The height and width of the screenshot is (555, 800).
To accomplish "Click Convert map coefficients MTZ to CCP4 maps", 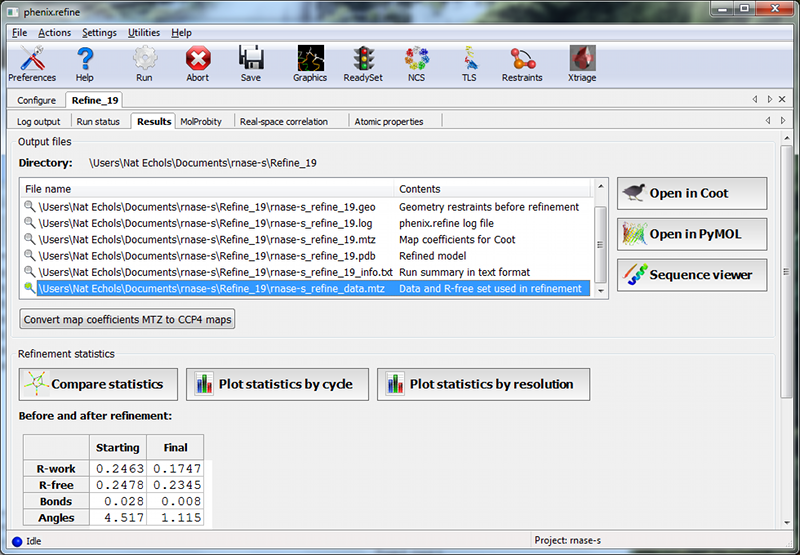I will (127, 320).
